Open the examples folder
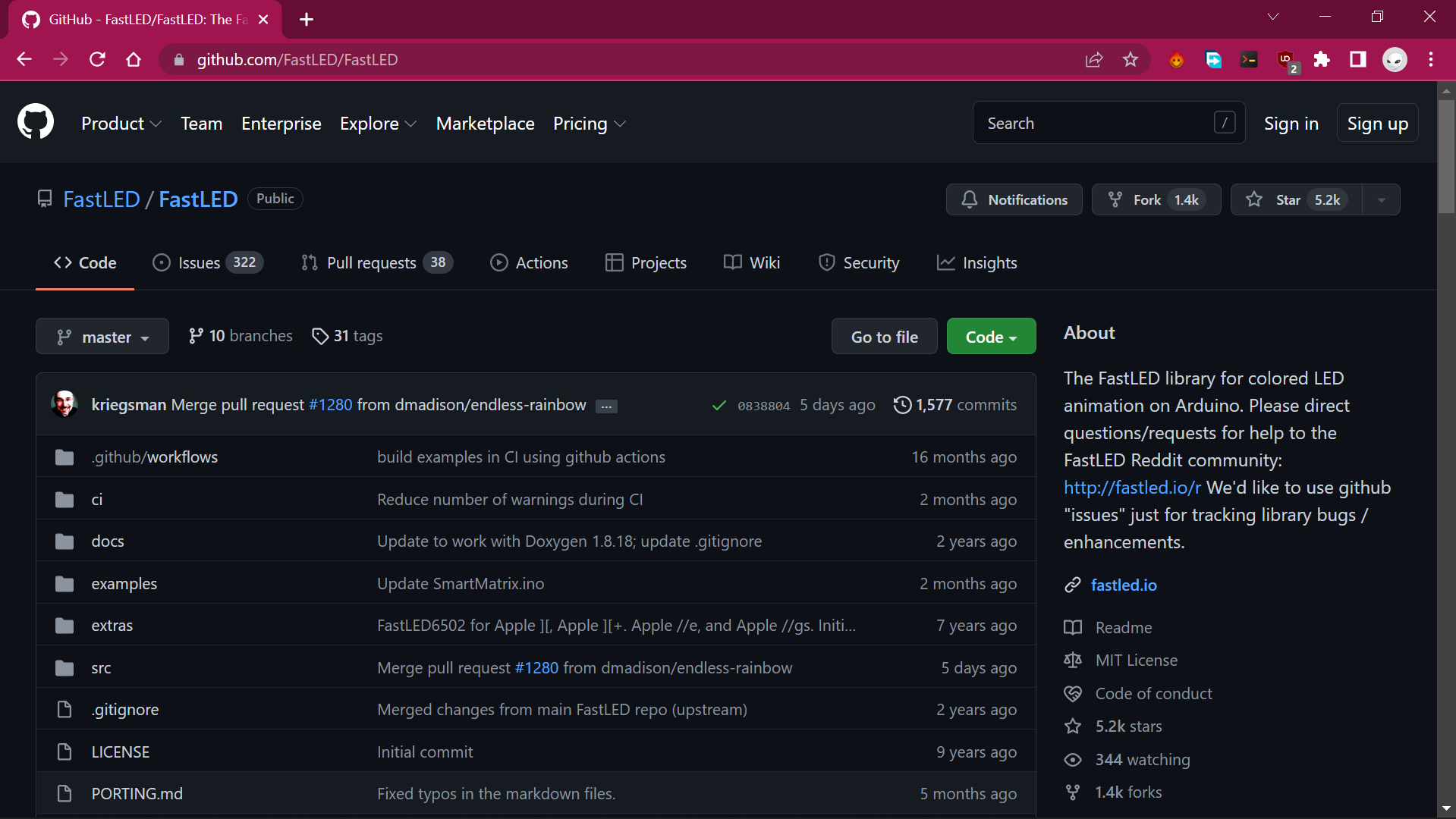 click(x=124, y=584)
